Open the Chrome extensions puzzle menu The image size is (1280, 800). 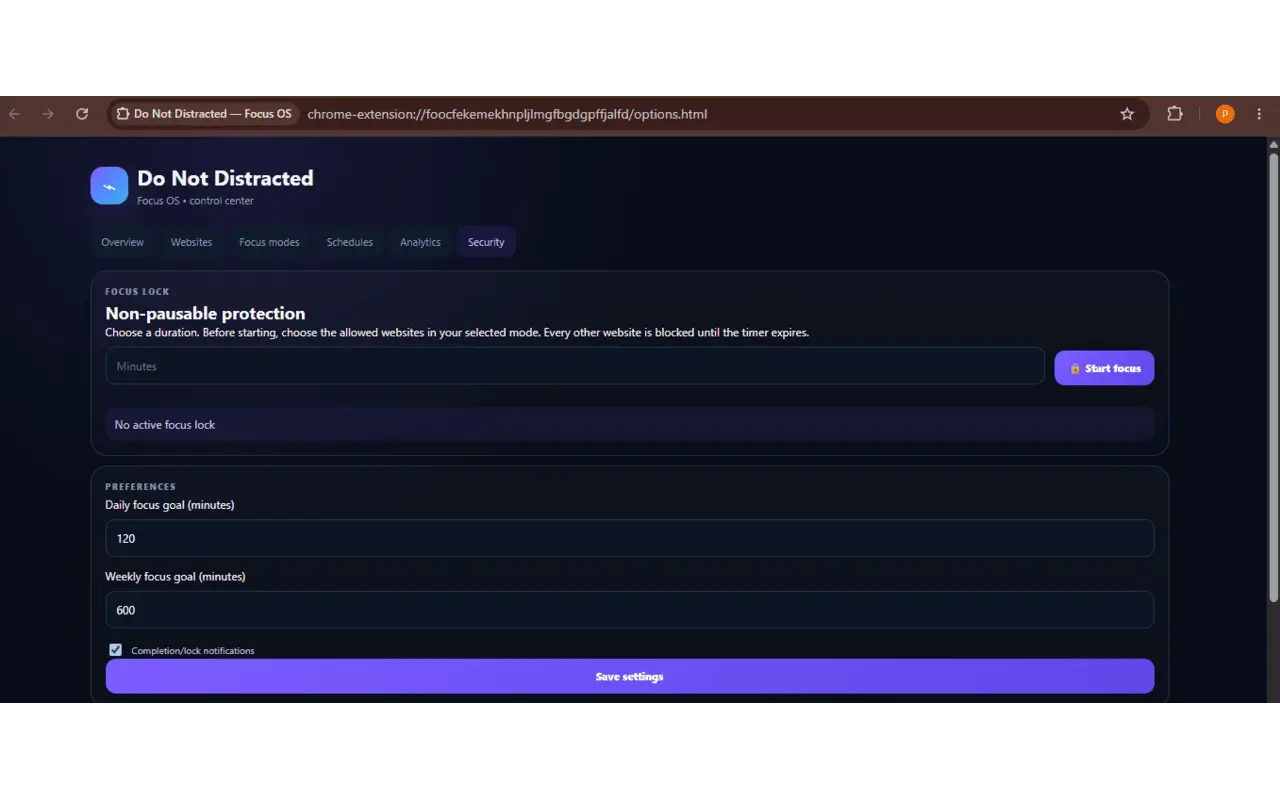coord(1175,114)
